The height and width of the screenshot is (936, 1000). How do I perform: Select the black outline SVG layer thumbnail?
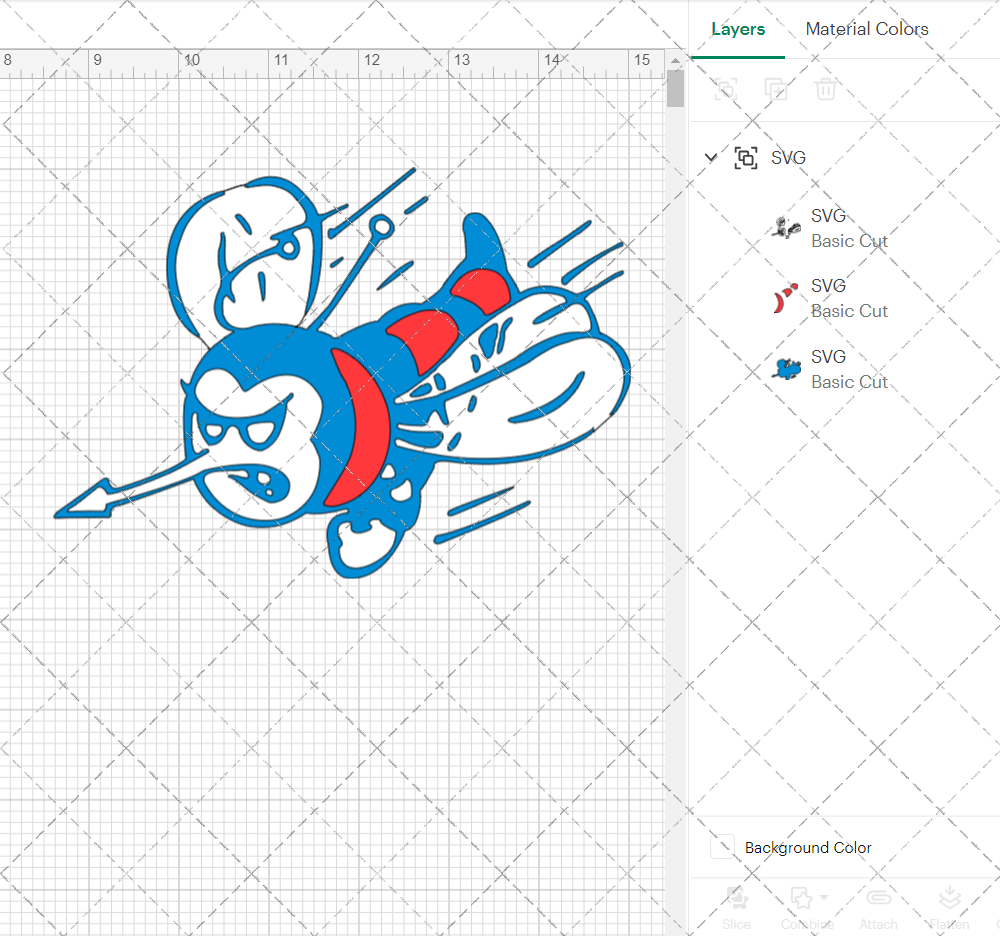click(x=786, y=228)
